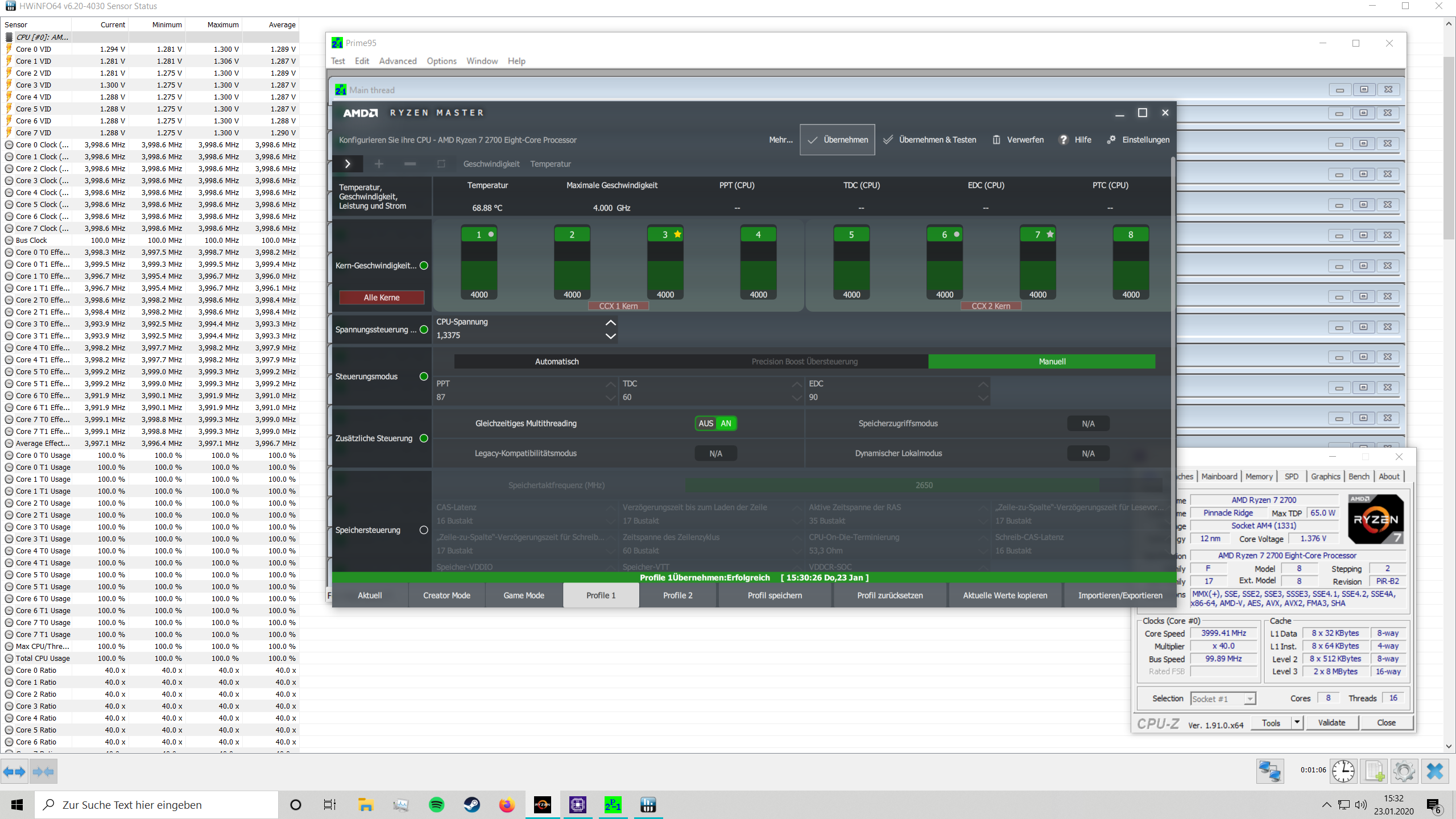Select the Einstellungen gear icon in Ryzen Master

[1112, 139]
